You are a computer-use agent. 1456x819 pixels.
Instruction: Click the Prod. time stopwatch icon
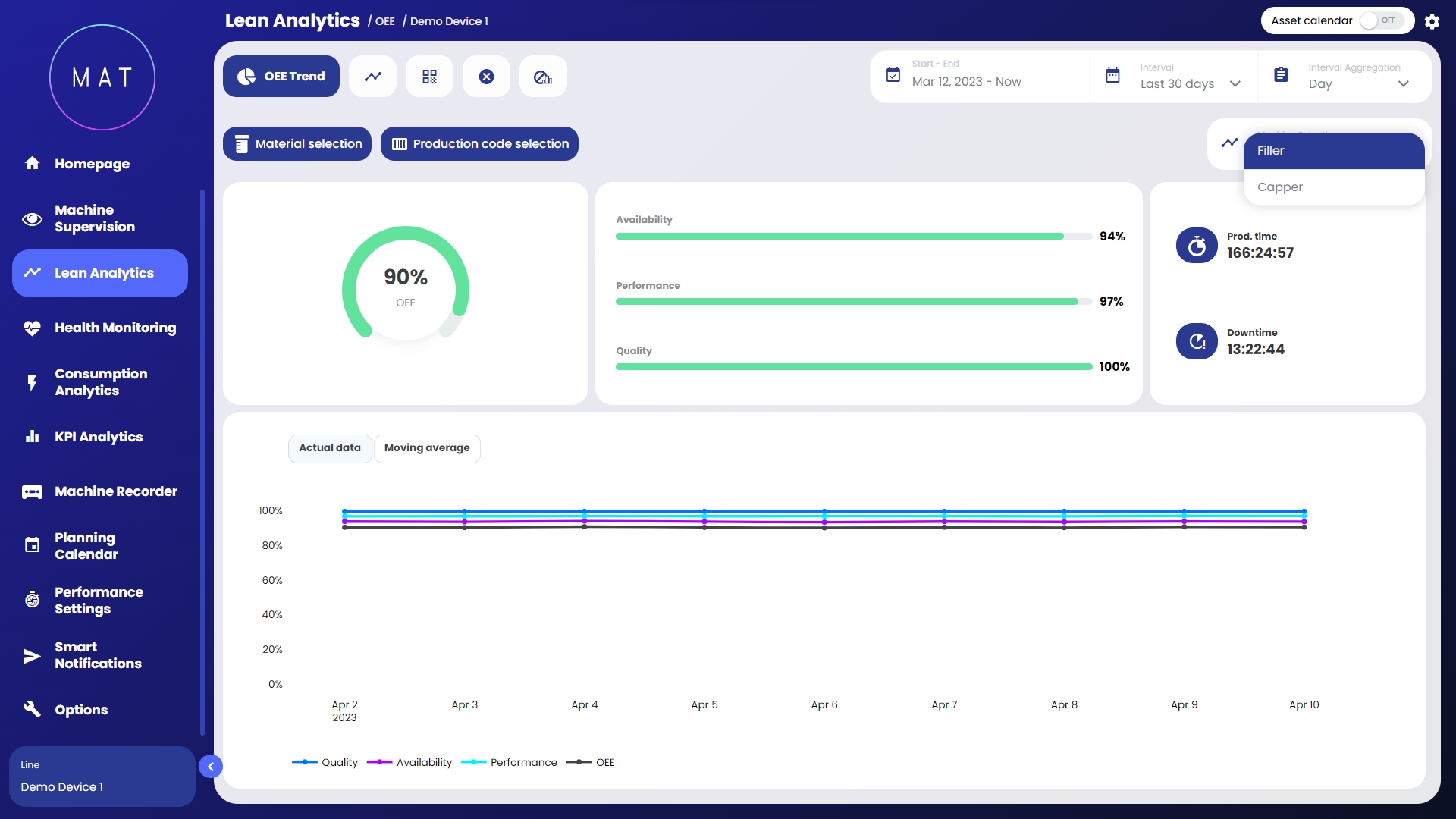coord(1197,246)
